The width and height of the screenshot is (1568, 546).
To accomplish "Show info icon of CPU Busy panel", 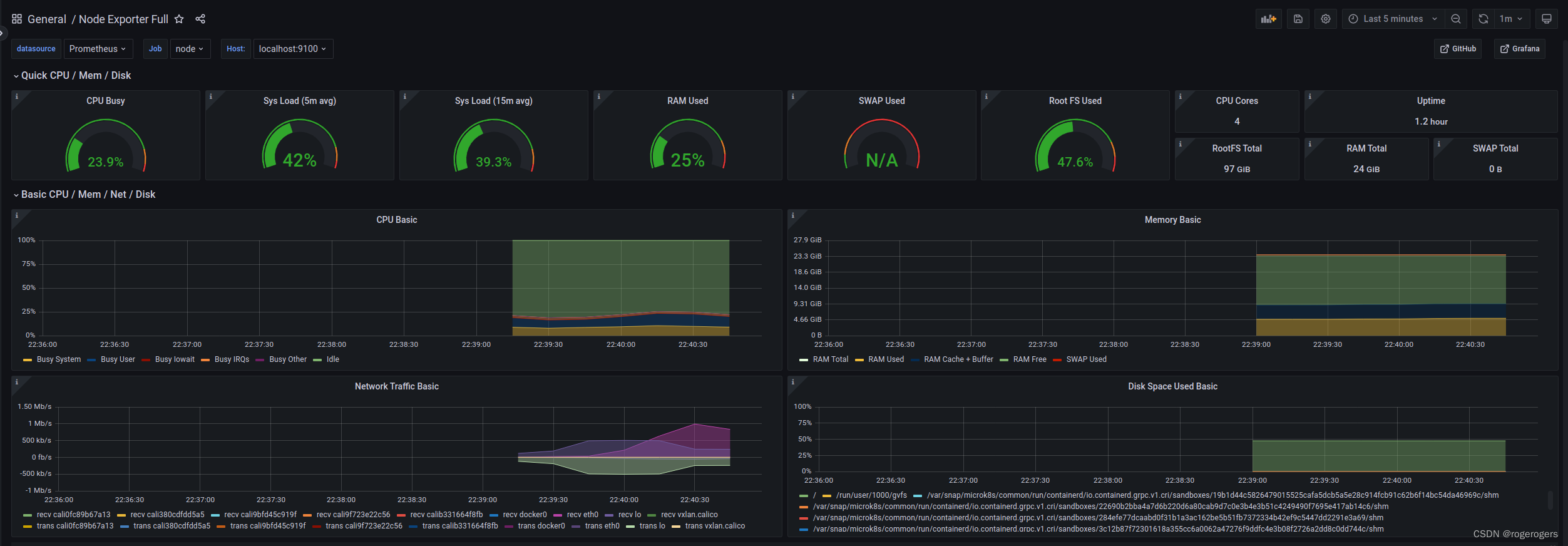I will [17, 96].
